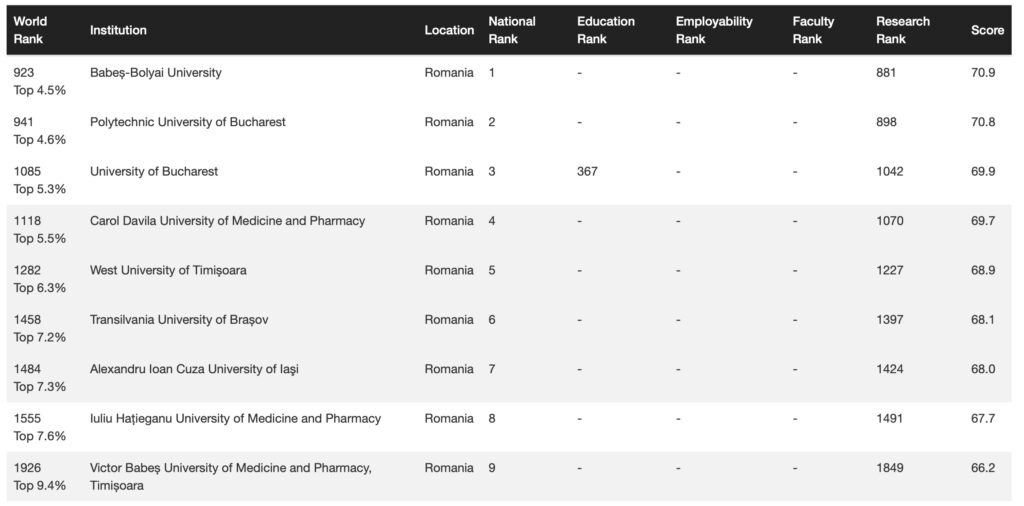Select Iuliu Haţieganu University of Medicine and Pharmacy
Screen dimensions: 1024x506
pos(235,419)
